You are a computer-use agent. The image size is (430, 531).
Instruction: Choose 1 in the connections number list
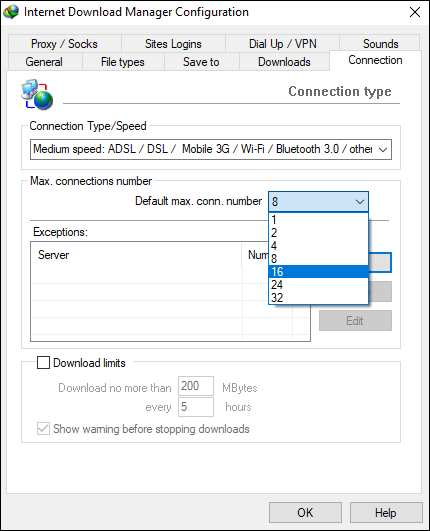click(x=318, y=220)
